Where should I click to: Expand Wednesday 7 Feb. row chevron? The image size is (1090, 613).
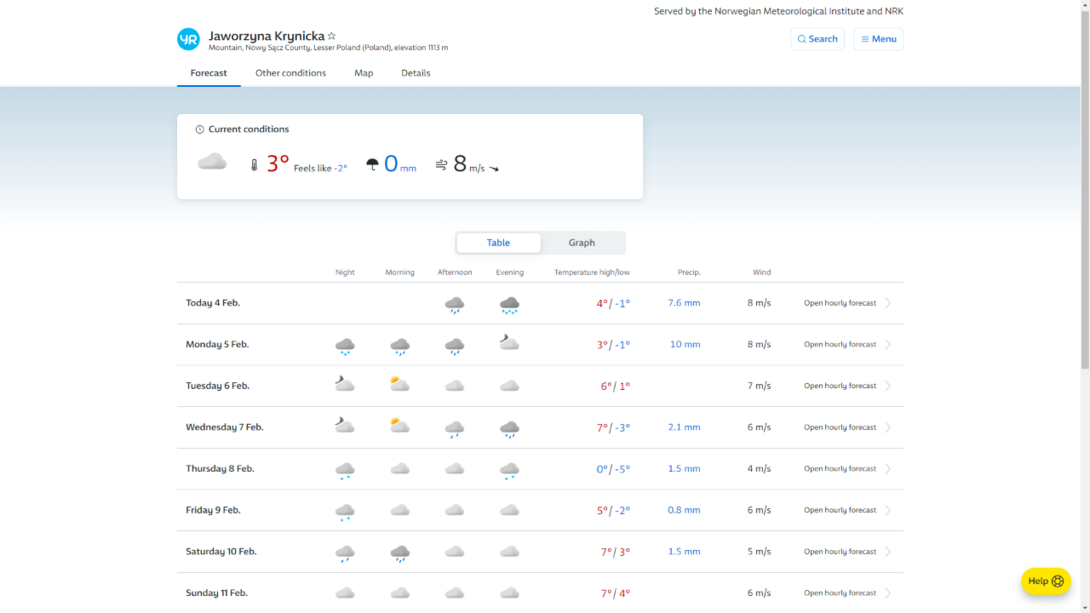888,427
